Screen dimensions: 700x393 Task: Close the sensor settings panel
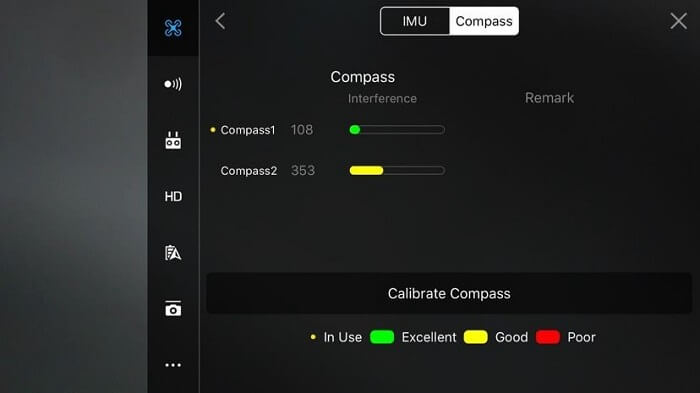tap(678, 21)
